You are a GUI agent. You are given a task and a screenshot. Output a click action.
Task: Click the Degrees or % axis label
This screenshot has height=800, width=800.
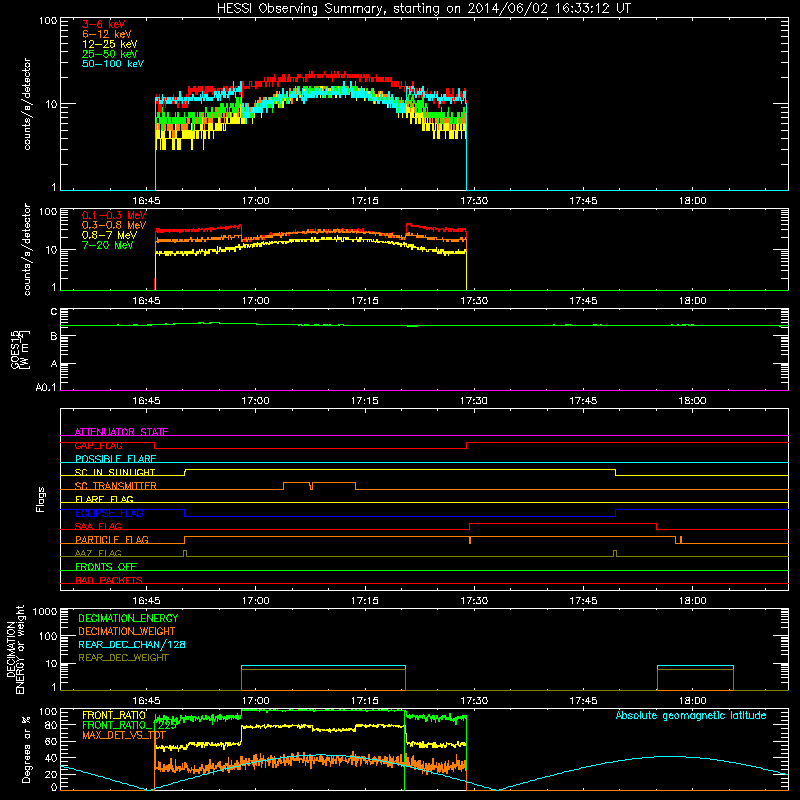(26, 749)
